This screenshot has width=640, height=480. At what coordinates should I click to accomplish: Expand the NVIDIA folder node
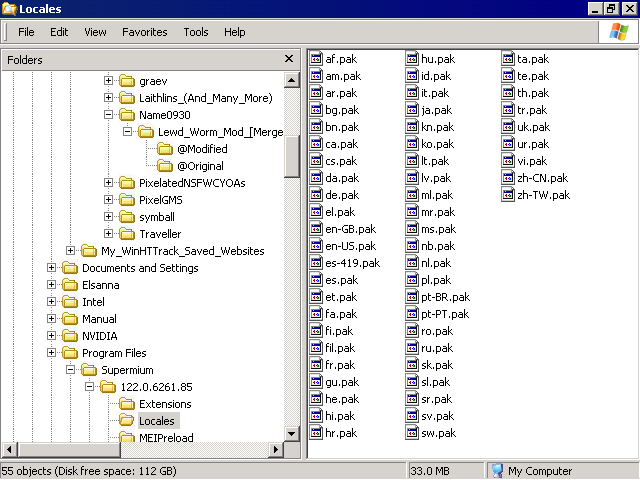[51, 336]
